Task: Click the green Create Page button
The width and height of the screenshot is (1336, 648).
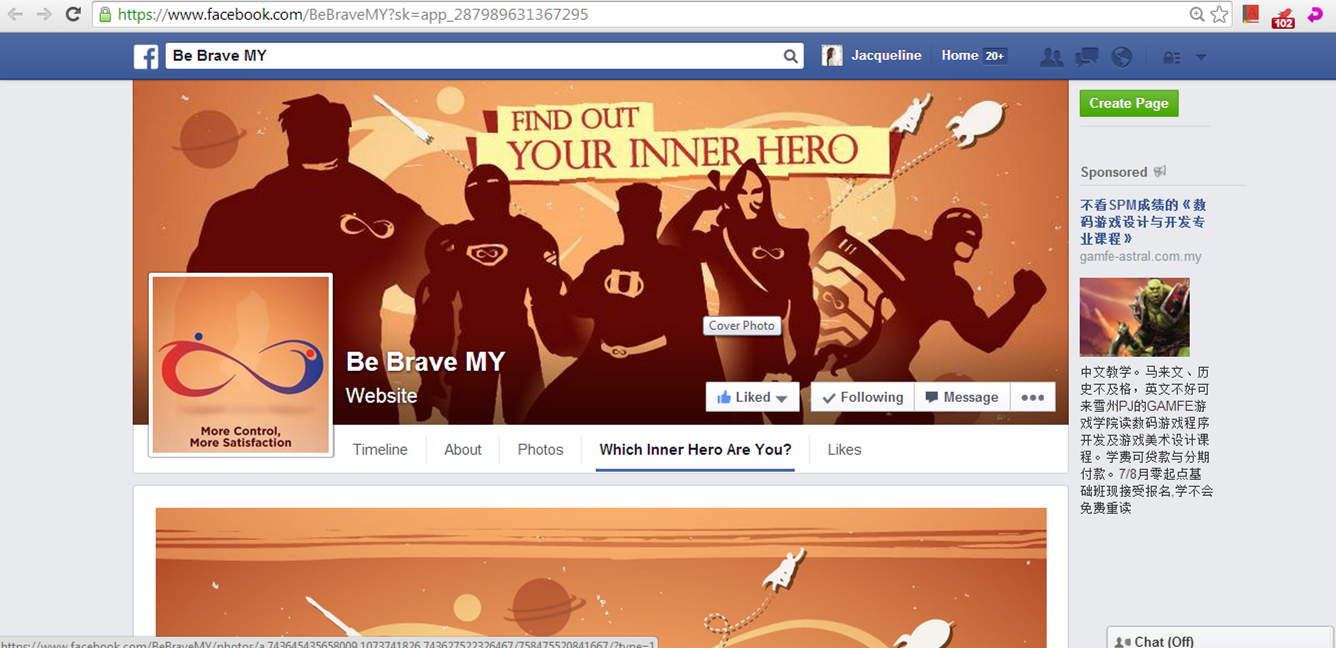Action: [x=1129, y=103]
